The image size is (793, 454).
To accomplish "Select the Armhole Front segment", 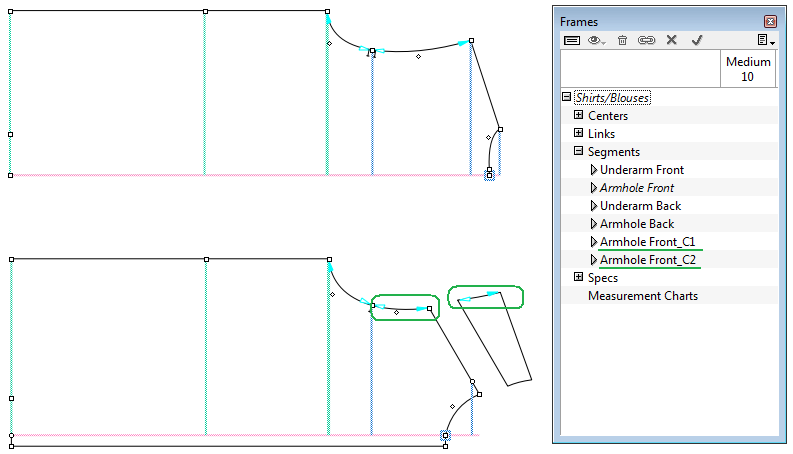I will point(636,188).
